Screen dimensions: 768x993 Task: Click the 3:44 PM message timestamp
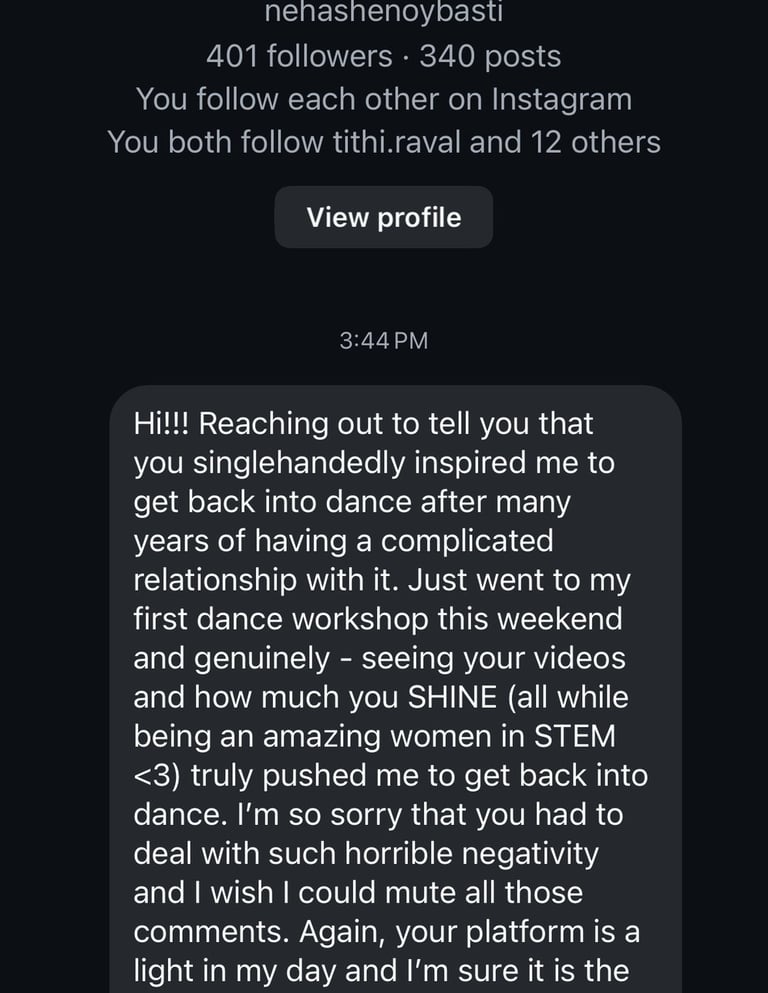point(383,341)
